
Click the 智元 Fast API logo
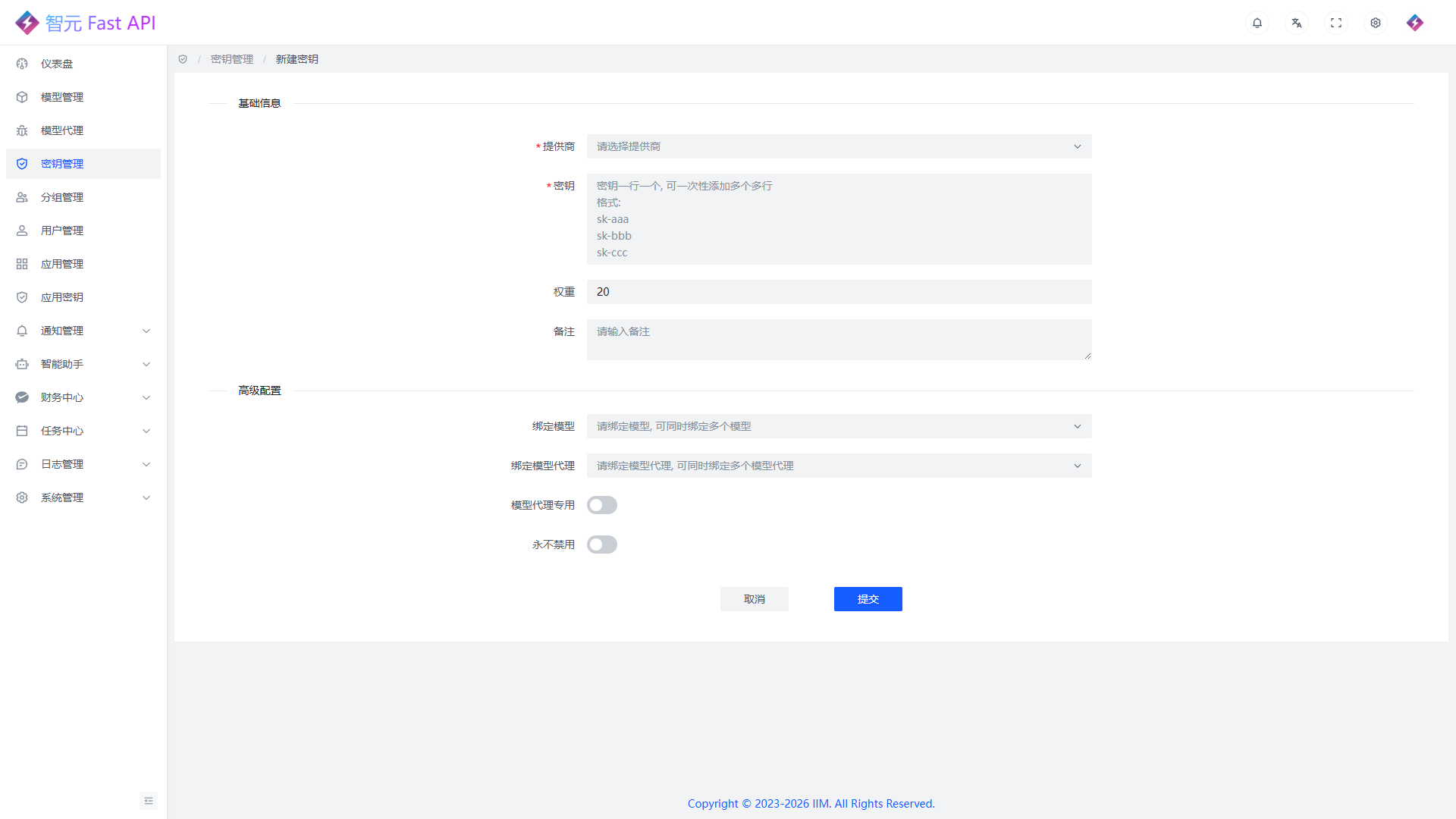point(85,23)
